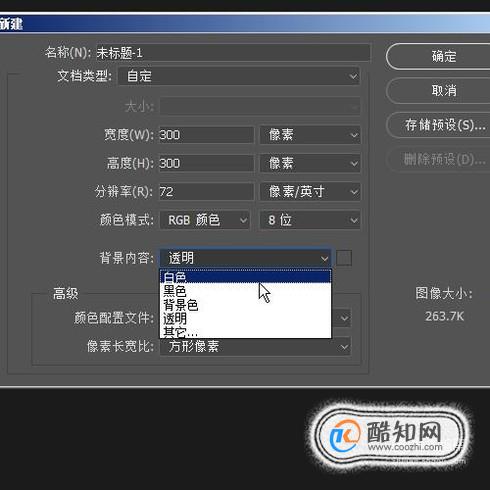Click the 宽度(W) input field
Viewport: 490px width, 490px height.
pyautogui.click(x=206, y=135)
